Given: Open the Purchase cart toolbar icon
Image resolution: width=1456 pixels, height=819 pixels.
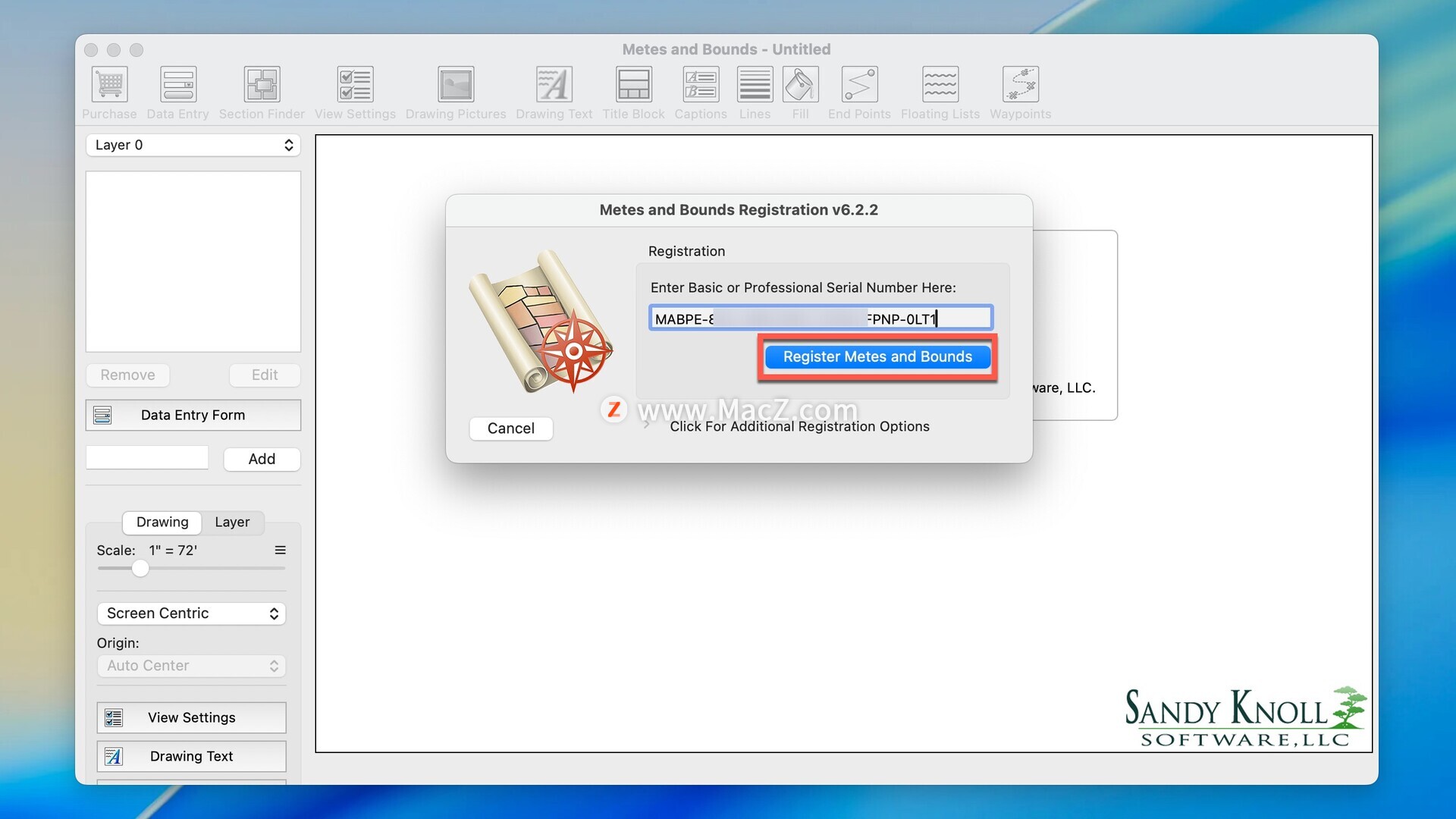Looking at the screenshot, I should coord(109,84).
